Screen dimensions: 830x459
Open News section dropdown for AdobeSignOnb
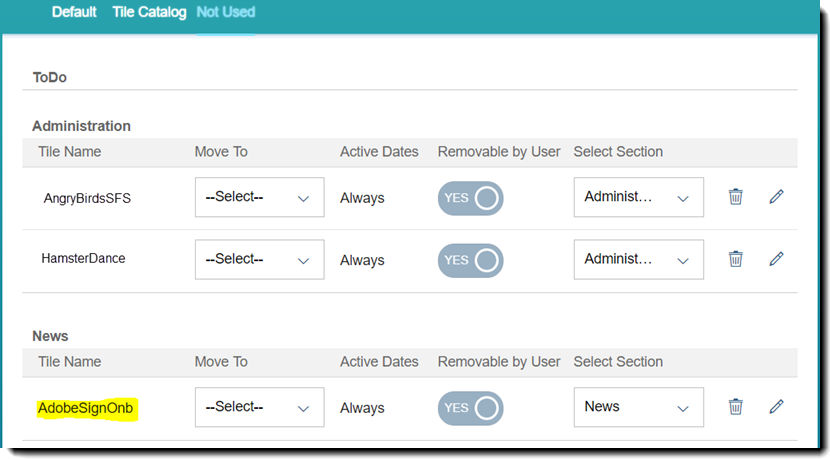point(638,407)
